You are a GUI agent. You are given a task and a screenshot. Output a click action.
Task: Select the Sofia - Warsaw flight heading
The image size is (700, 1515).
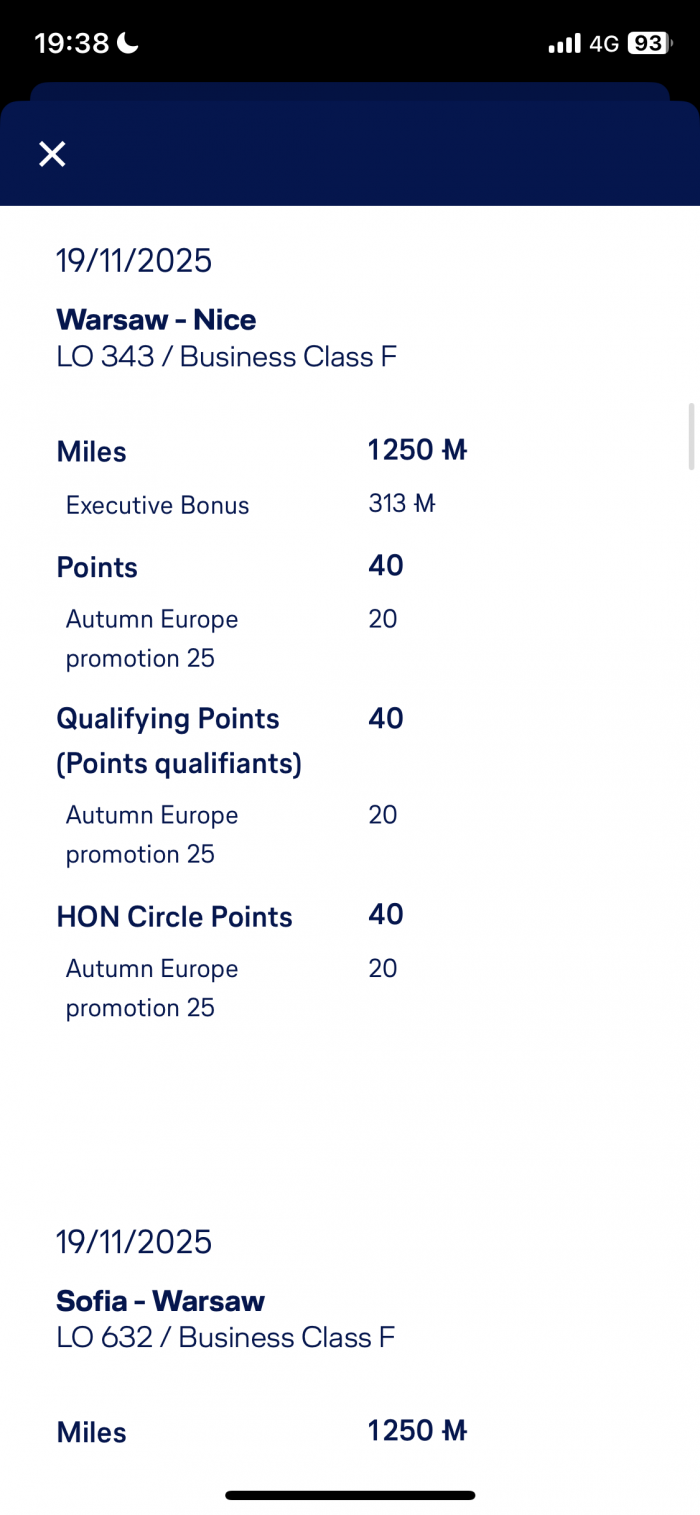tap(160, 1301)
